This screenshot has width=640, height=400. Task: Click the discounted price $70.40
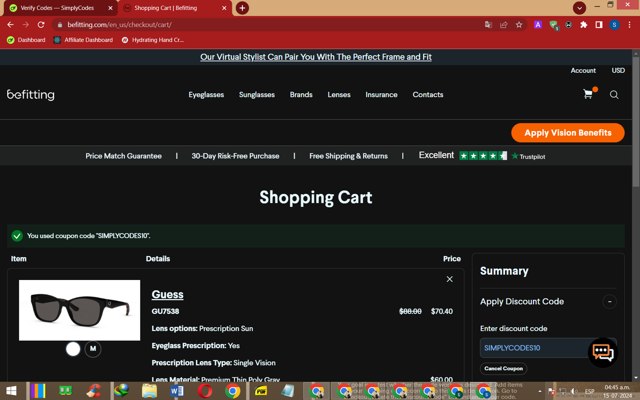tap(442, 311)
